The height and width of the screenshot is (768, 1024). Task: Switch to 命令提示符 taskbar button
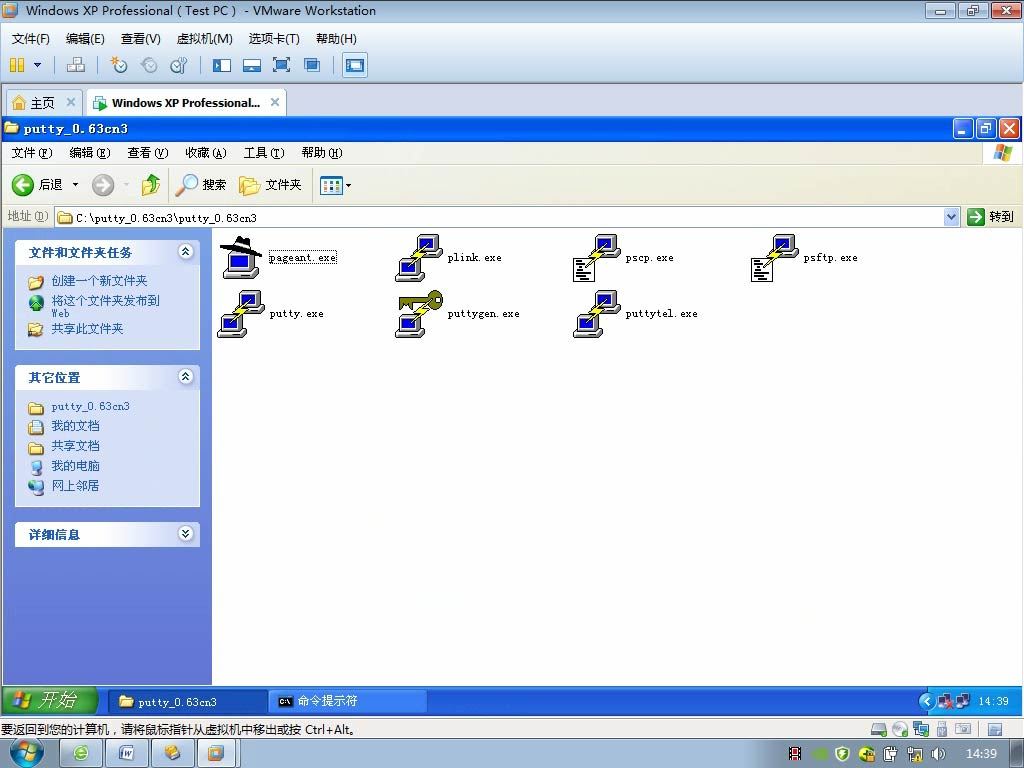[347, 701]
